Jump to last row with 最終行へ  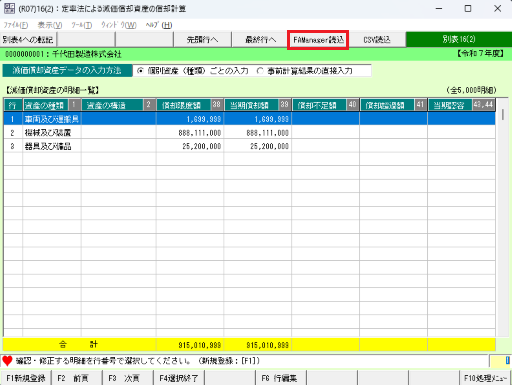(260, 40)
